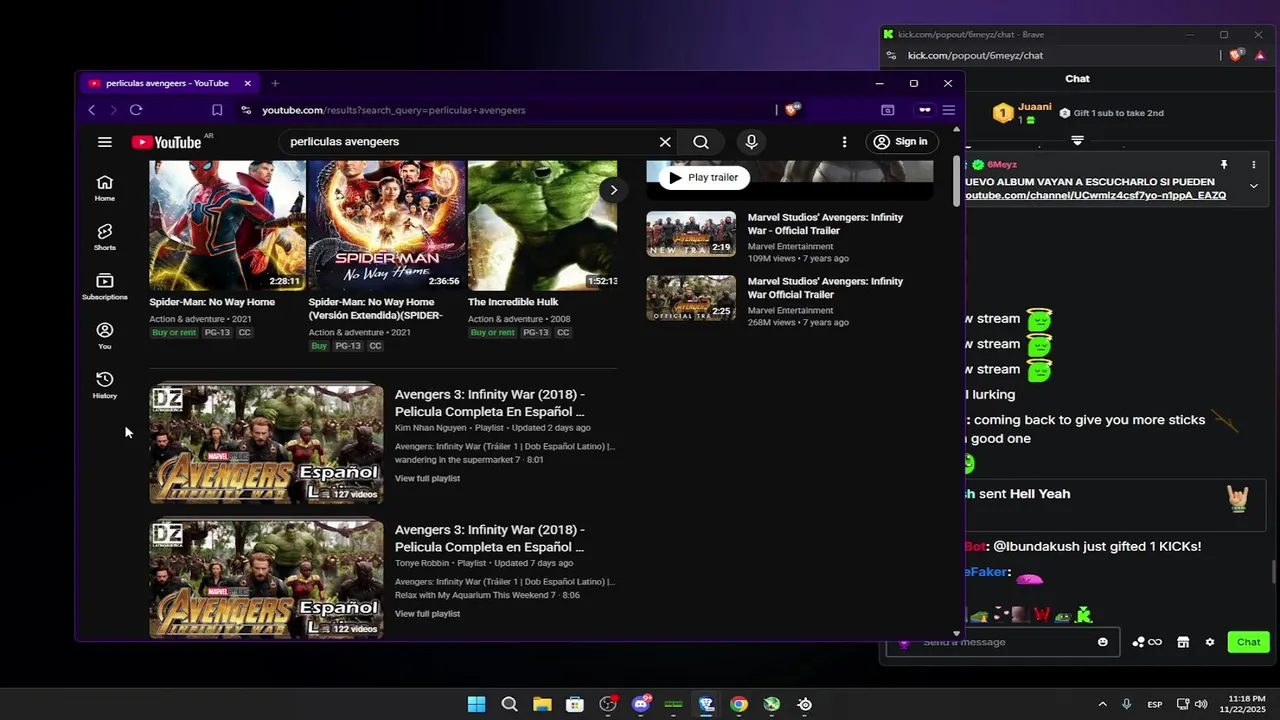Screen dimensions: 1280x720
Task: Open YouTube settings three-dot menu
Action: [844, 142]
